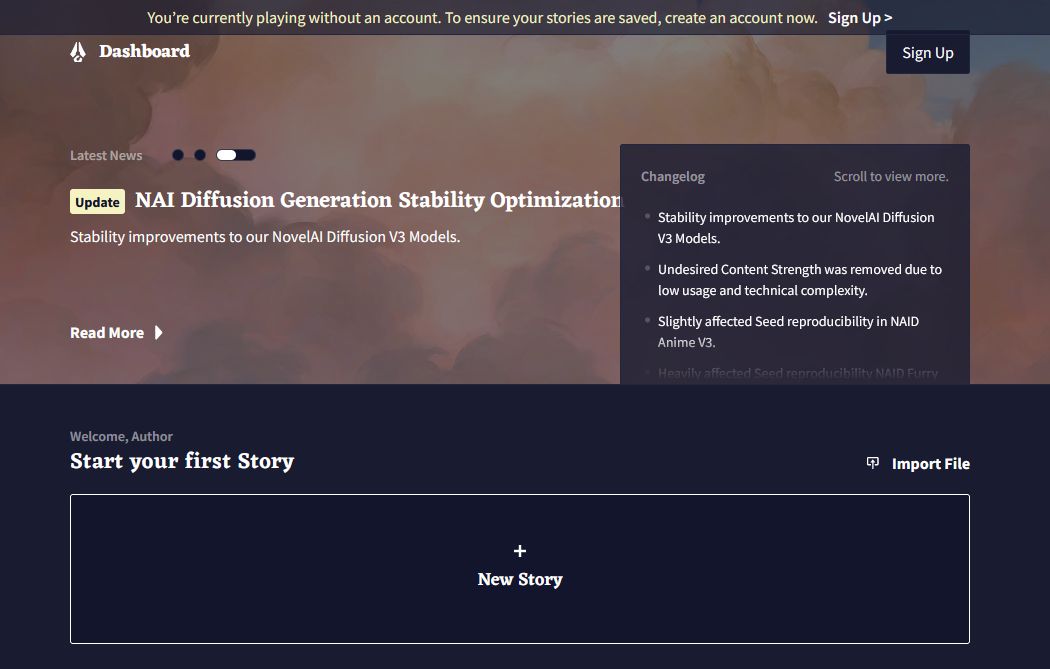Screen dimensions: 1050x669
Task: Click 'Slightly affected Seed reproducibility' changelog entry
Action: (788, 331)
